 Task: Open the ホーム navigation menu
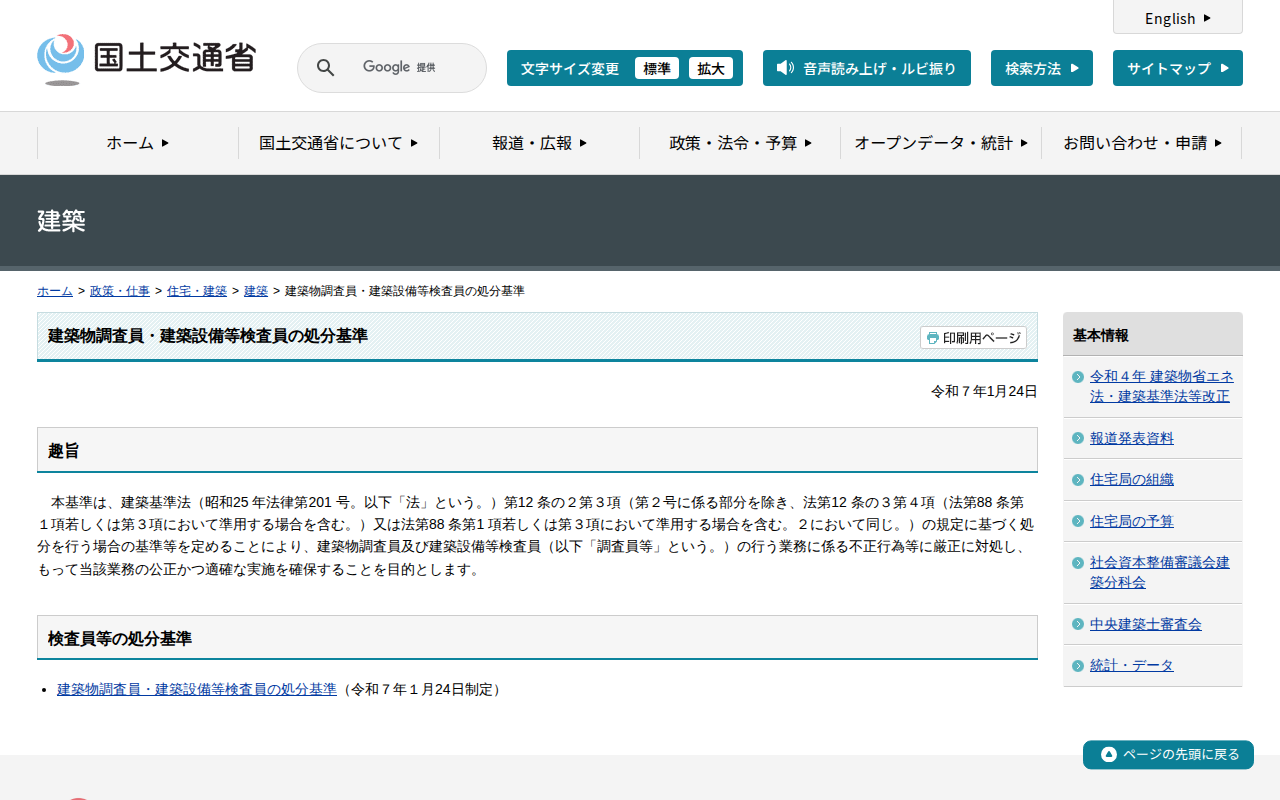138,143
